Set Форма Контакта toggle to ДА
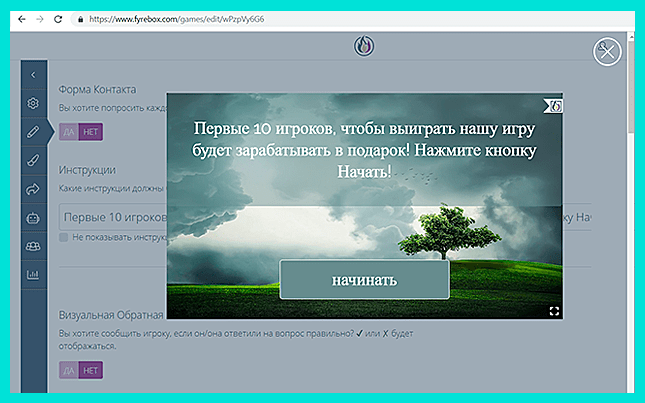The image size is (645, 403). point(69,132)
